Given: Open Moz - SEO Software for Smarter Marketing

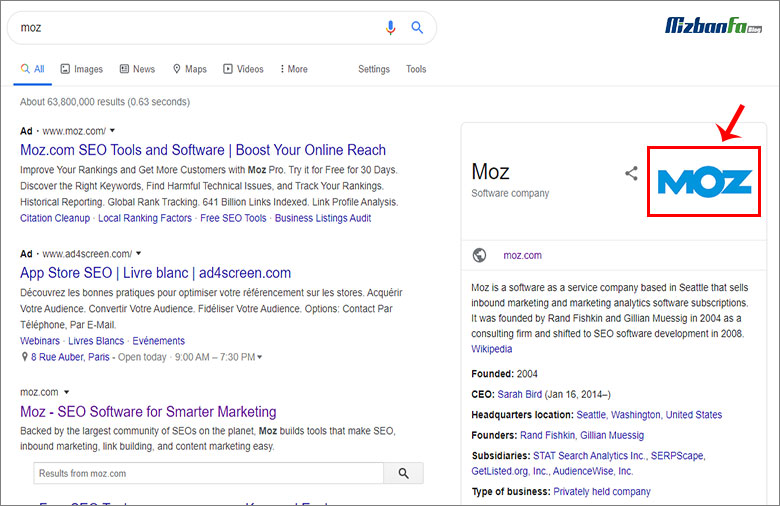Looking at the screenshot, I should tap(148, 411).
